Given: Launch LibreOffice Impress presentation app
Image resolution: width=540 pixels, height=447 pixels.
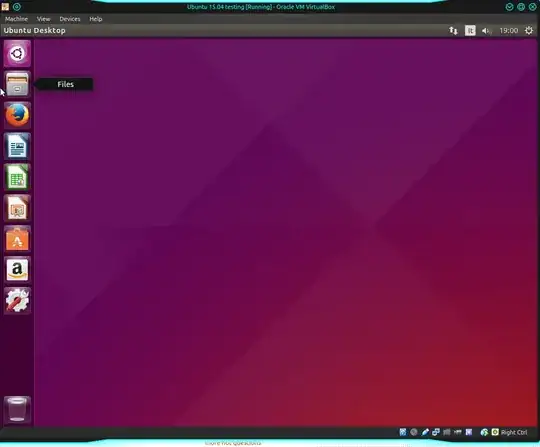Looking at the screenshot, I should tap(17, 208).
